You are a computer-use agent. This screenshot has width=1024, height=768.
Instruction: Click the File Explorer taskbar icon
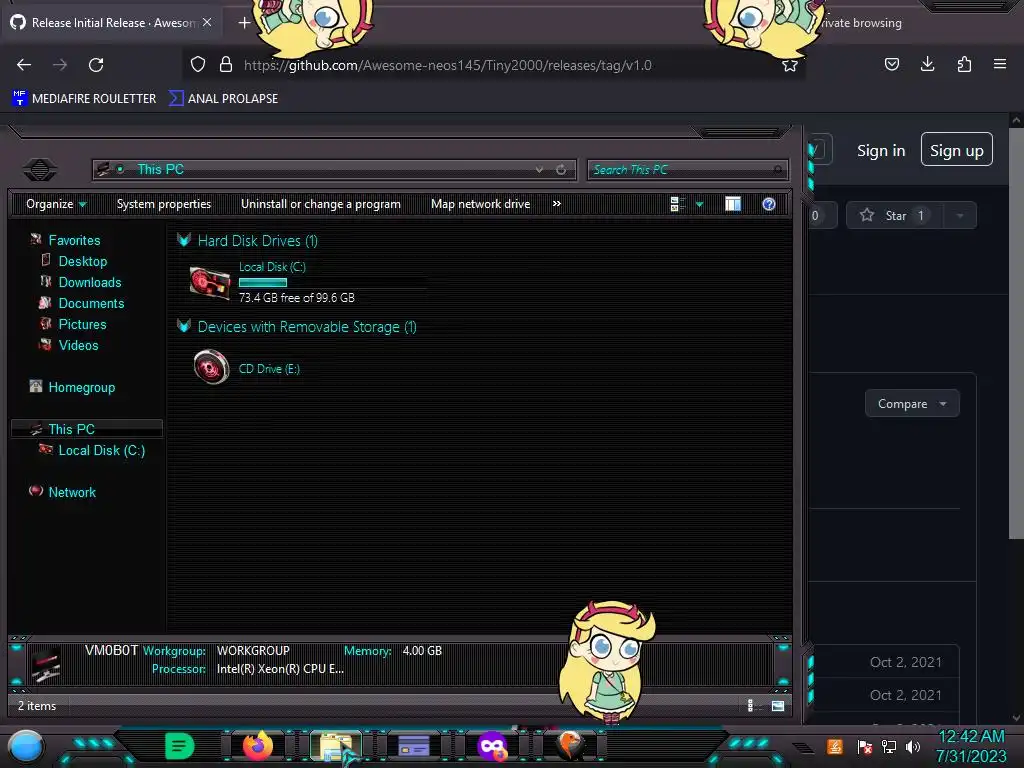336,747
